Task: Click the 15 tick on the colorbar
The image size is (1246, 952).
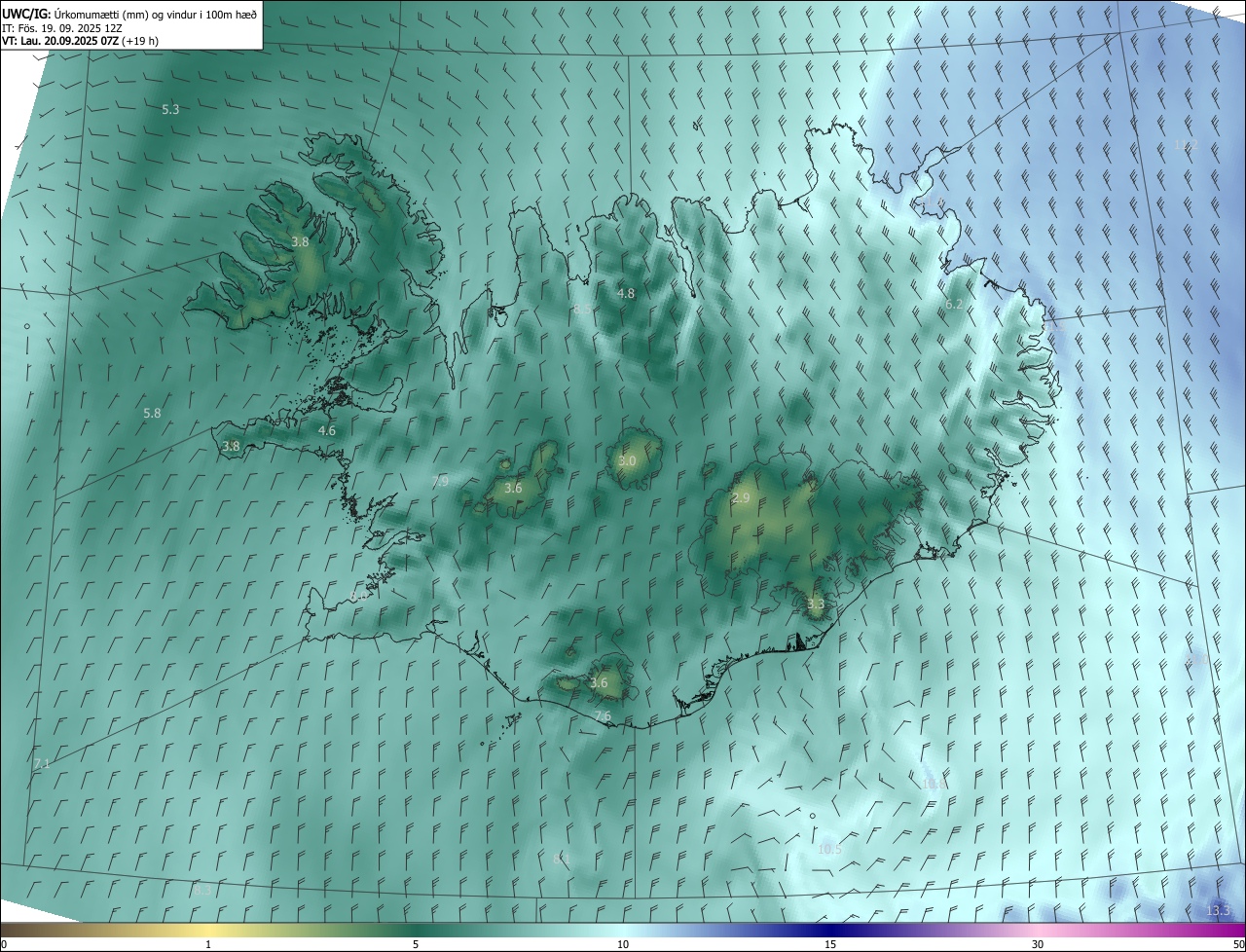Action: 830,944
